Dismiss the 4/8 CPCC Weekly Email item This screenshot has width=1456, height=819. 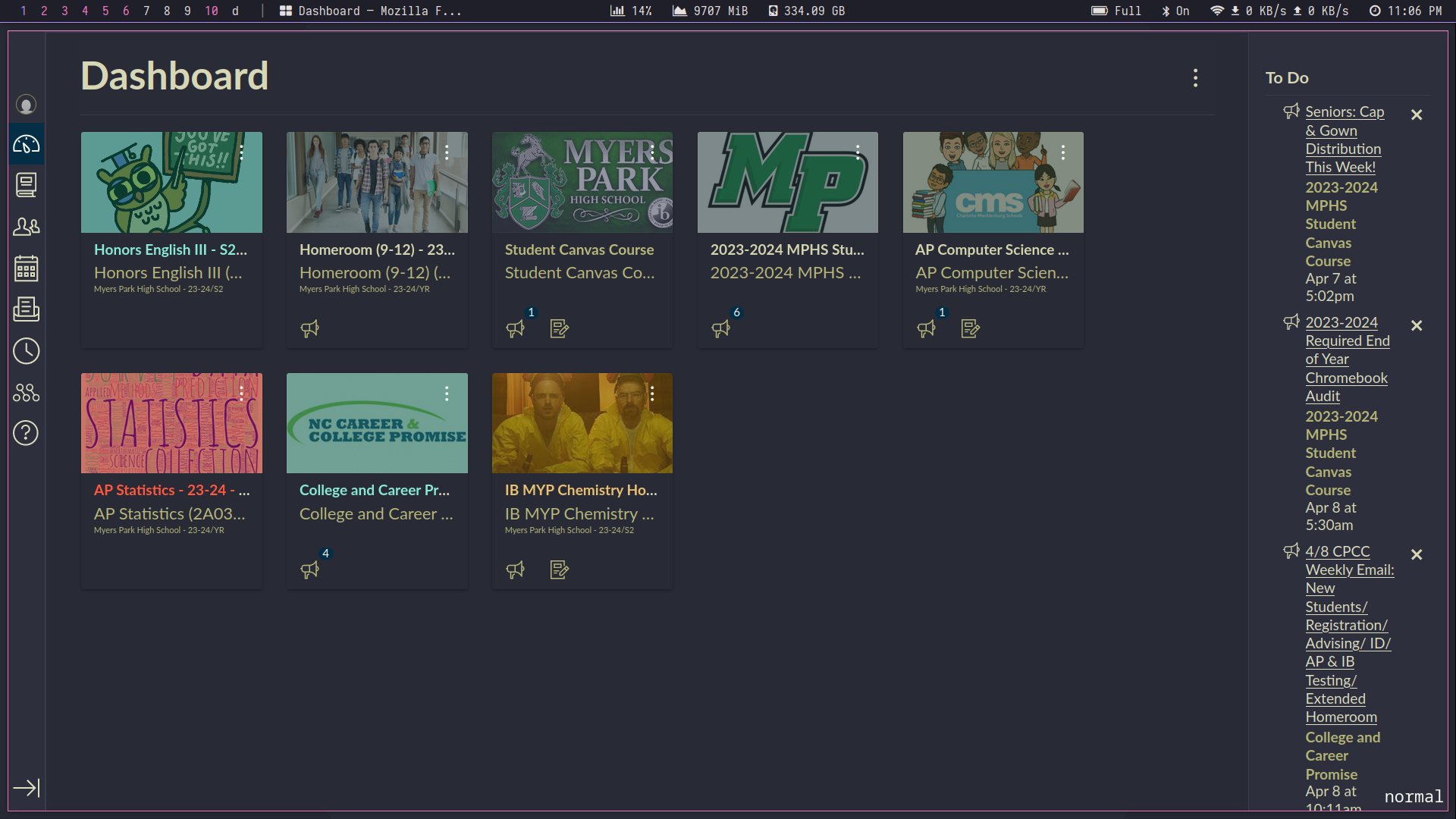tap(1416, 555)
